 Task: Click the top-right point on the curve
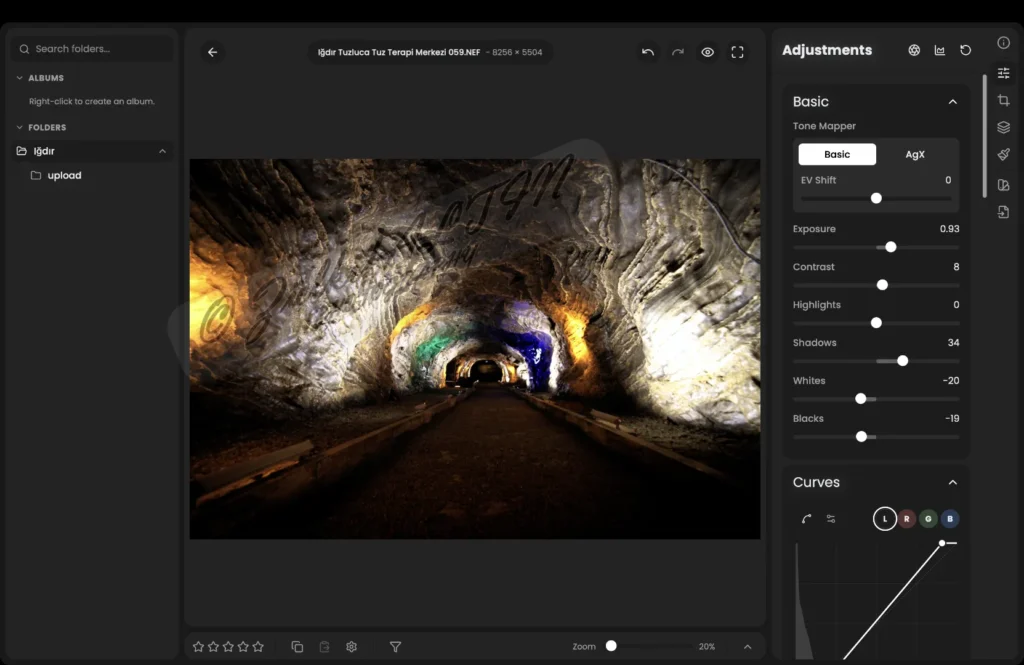pos(942,543)
